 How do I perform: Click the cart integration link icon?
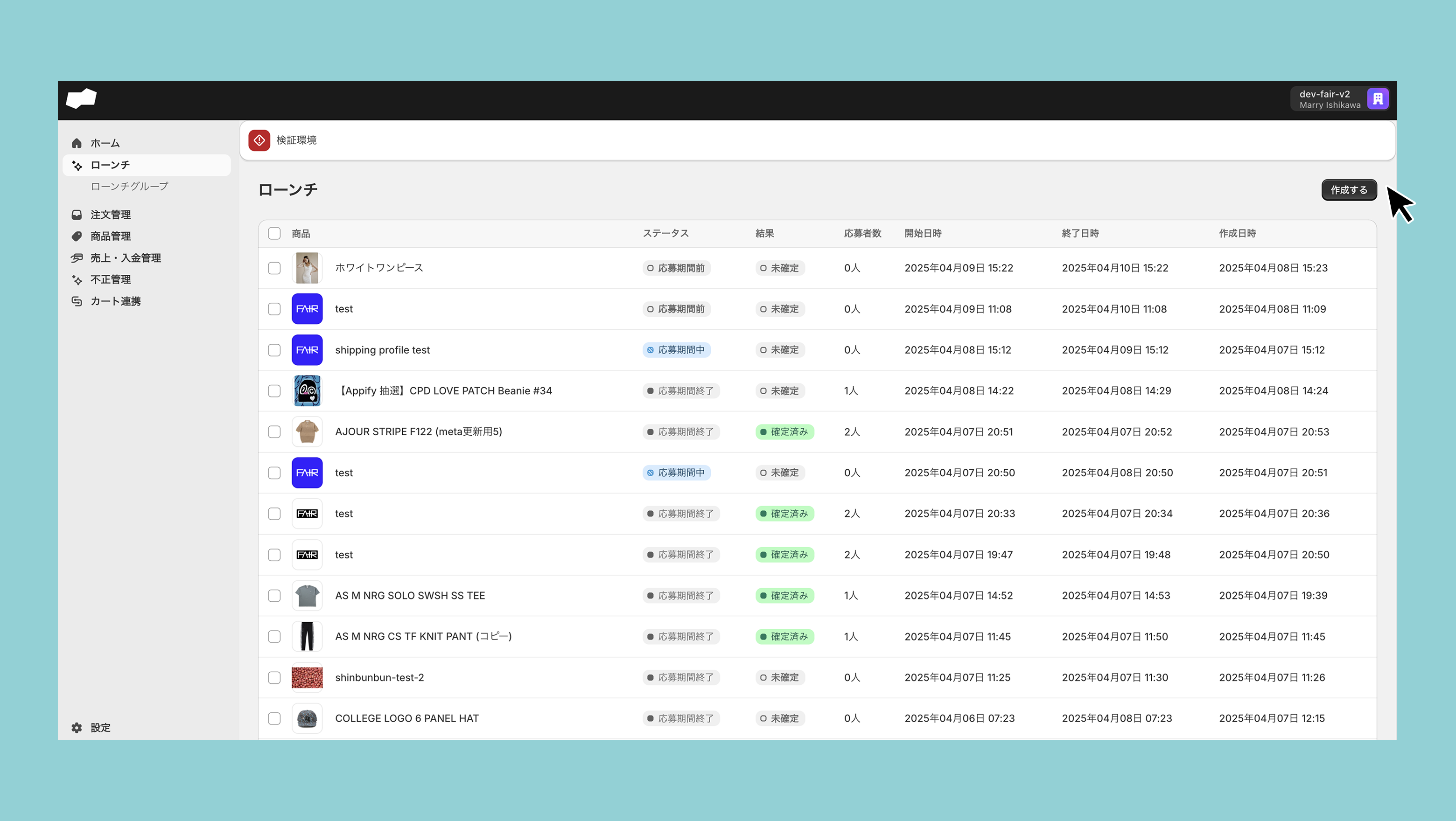77,301
